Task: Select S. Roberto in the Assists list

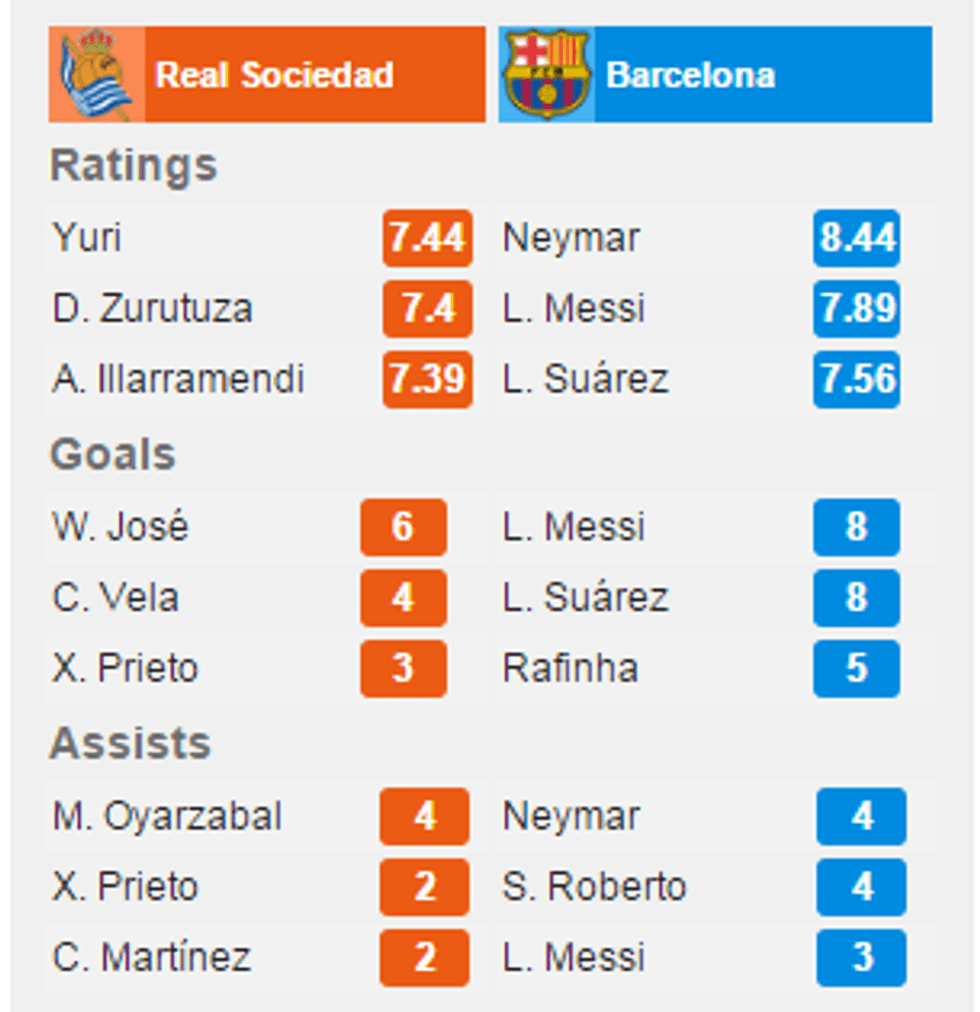Action: click(595, 887)
